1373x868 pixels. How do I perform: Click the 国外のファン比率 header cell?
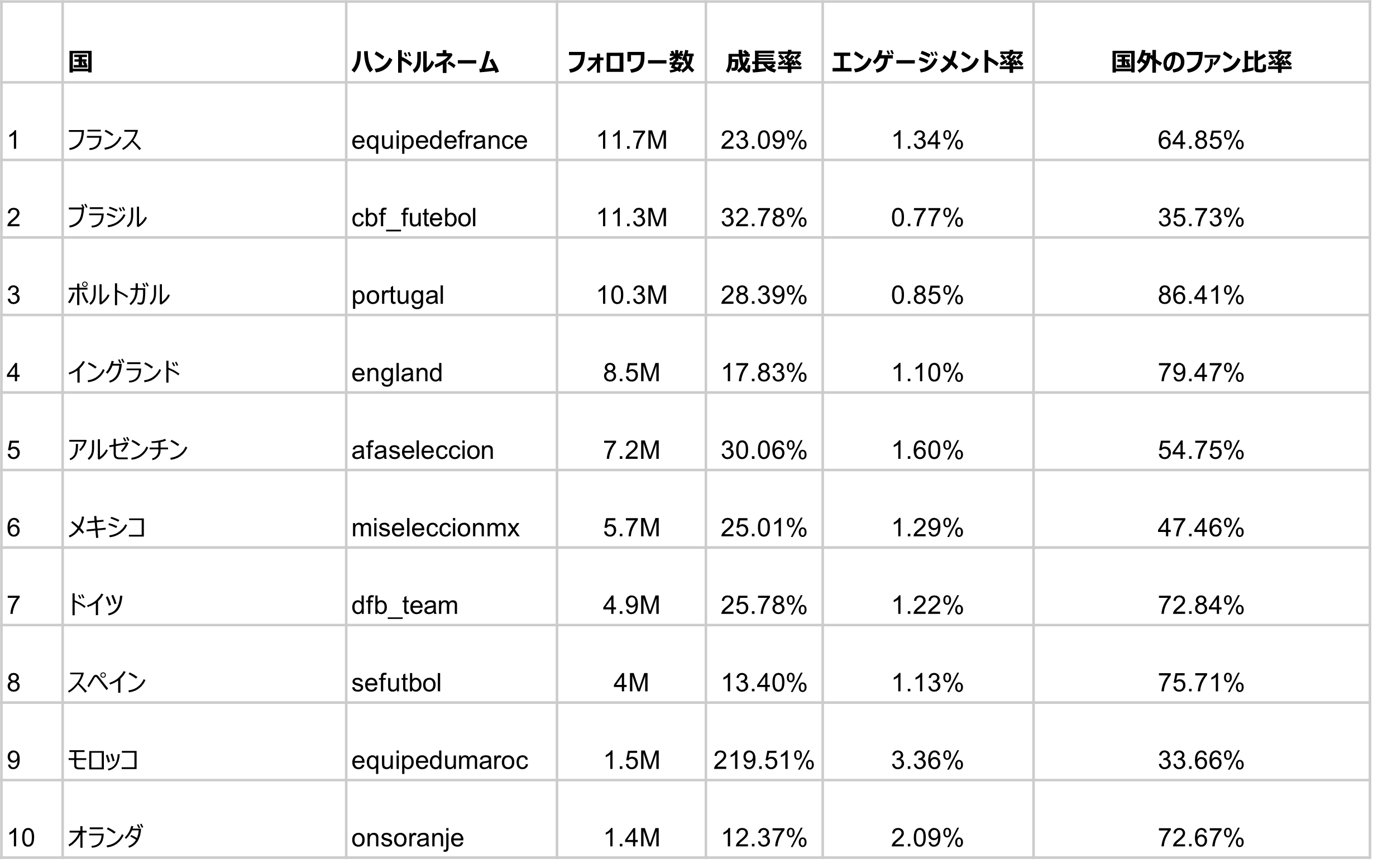[1202, 43]
